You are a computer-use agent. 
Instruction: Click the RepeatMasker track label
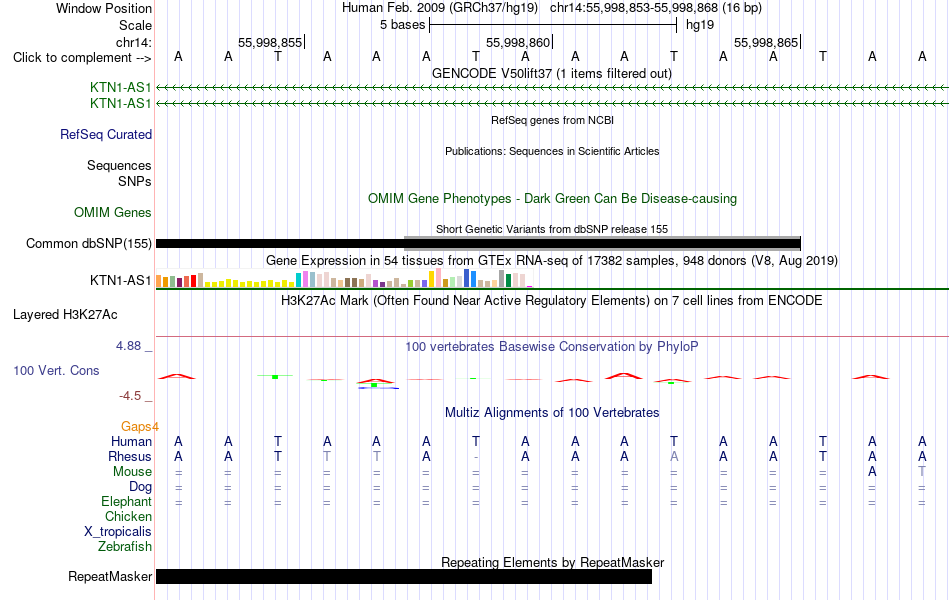pyautogui.click(x=110, y=576)
